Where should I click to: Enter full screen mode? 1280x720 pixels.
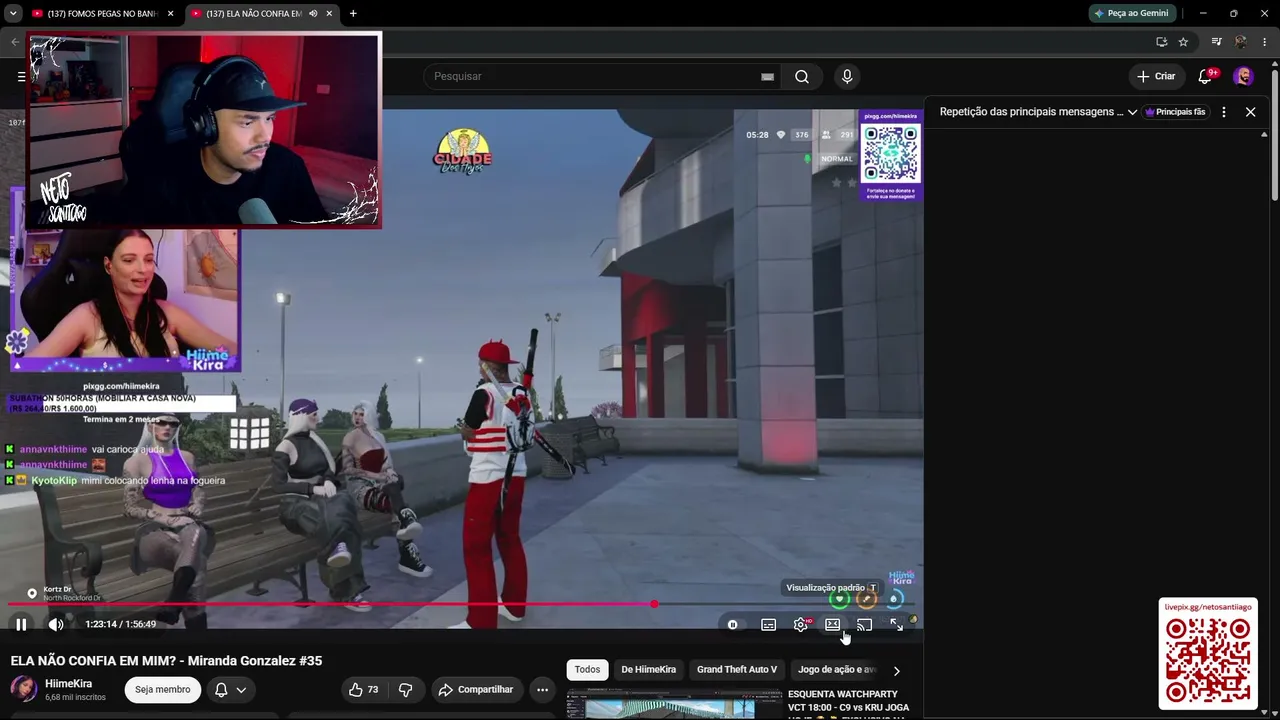(896, 624)
